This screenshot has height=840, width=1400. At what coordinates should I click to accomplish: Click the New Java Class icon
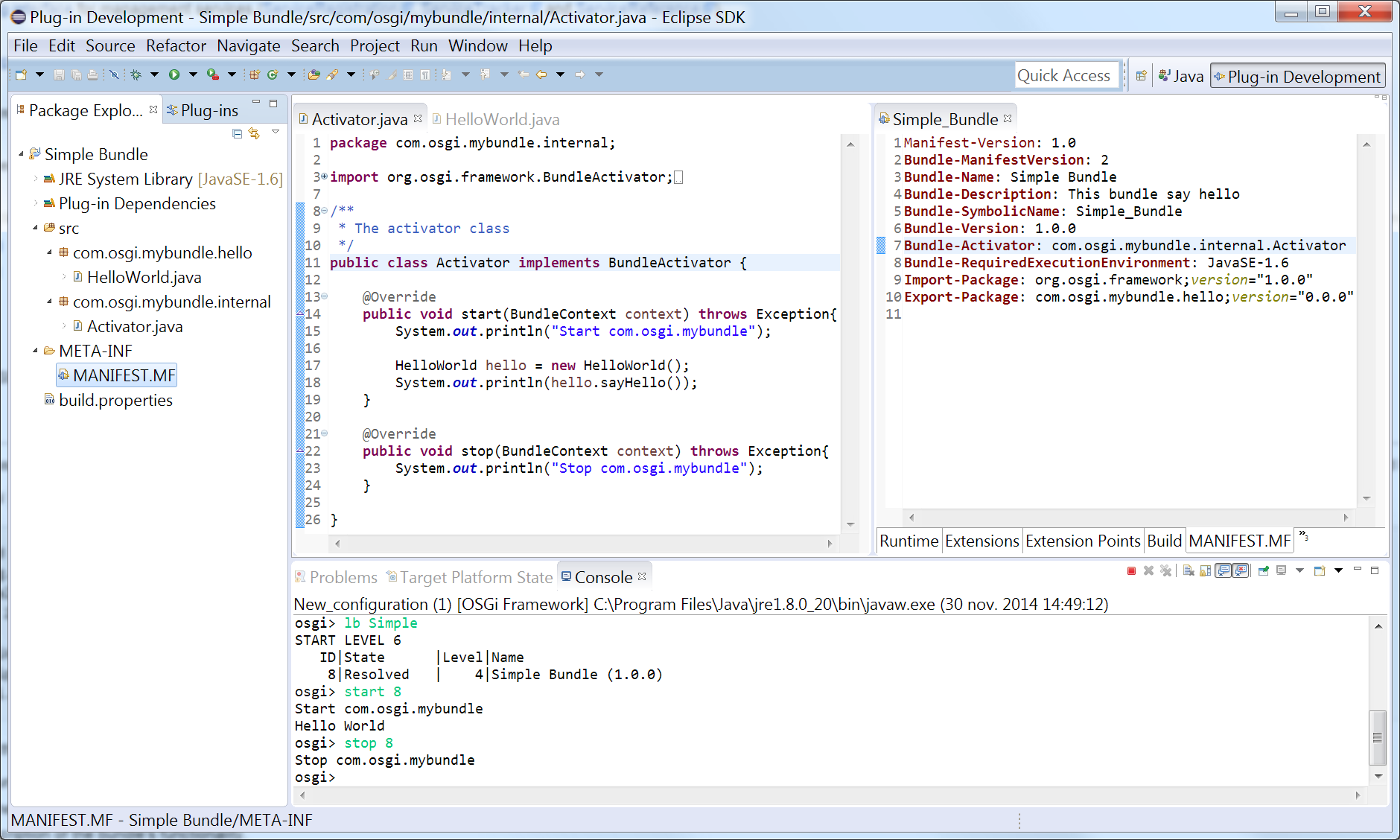click(x=273, y=74)
